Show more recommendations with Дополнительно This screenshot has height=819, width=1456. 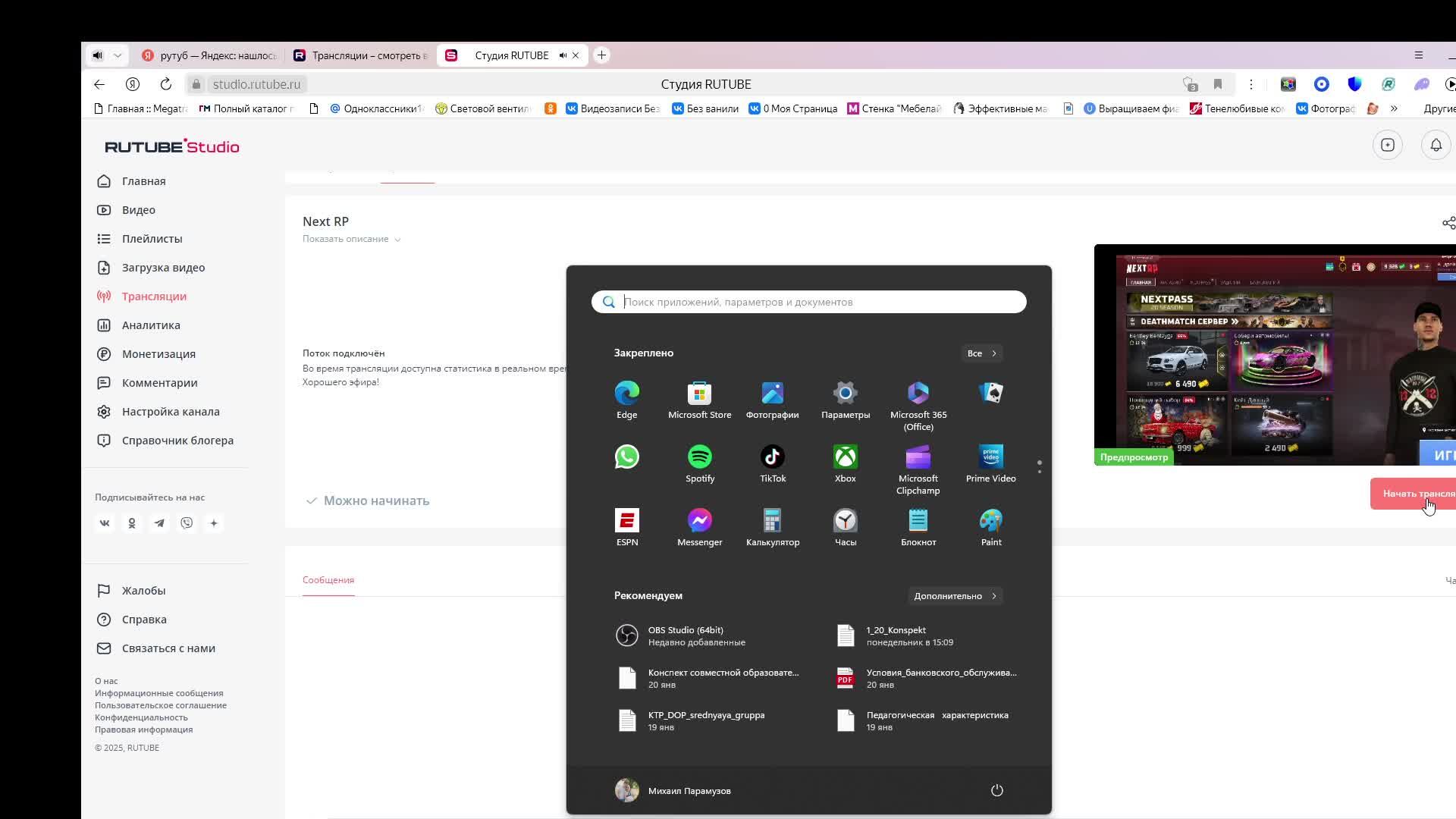click(955, 596)
